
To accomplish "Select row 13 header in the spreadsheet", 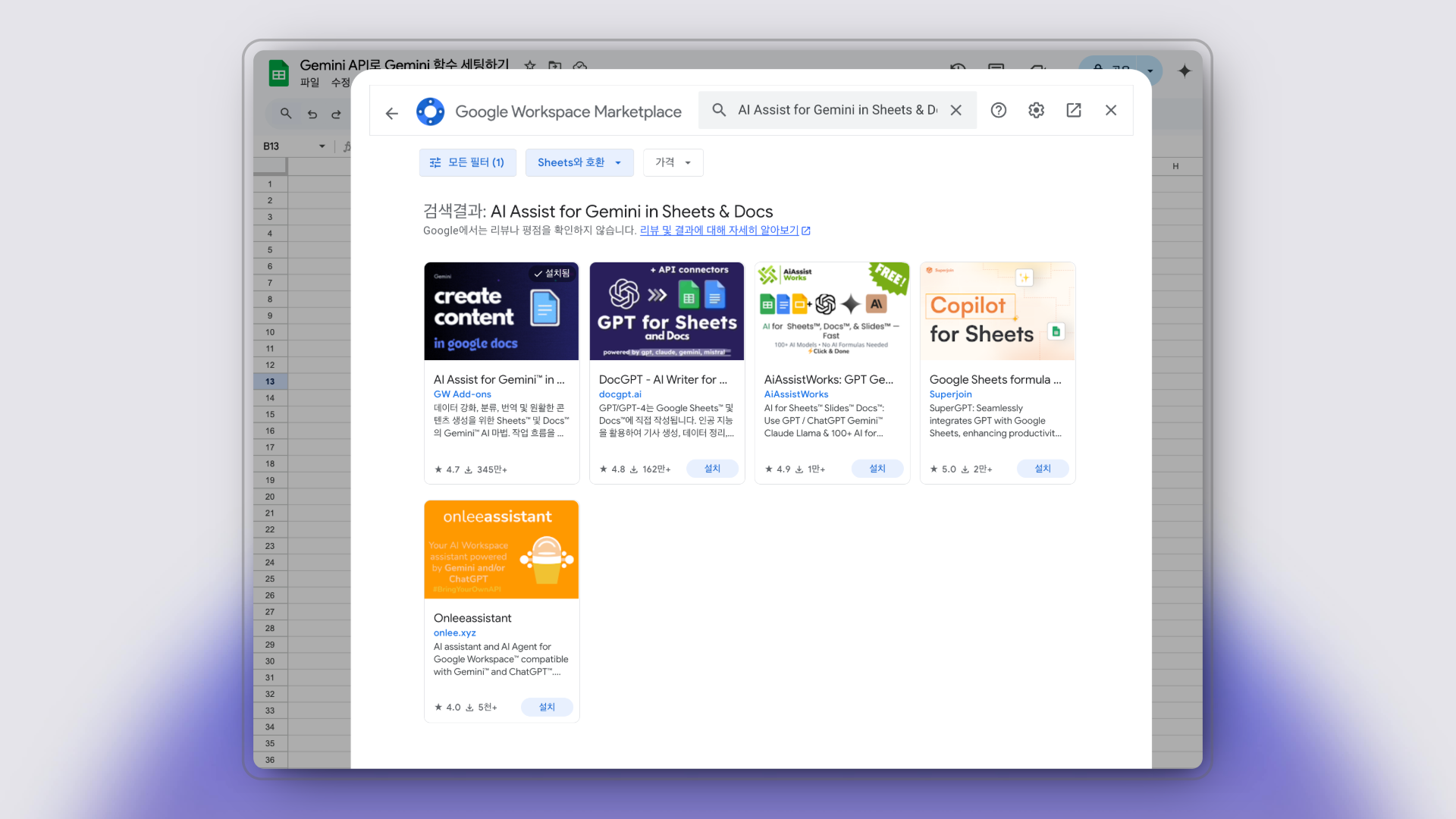I will [x=270, y=381].
